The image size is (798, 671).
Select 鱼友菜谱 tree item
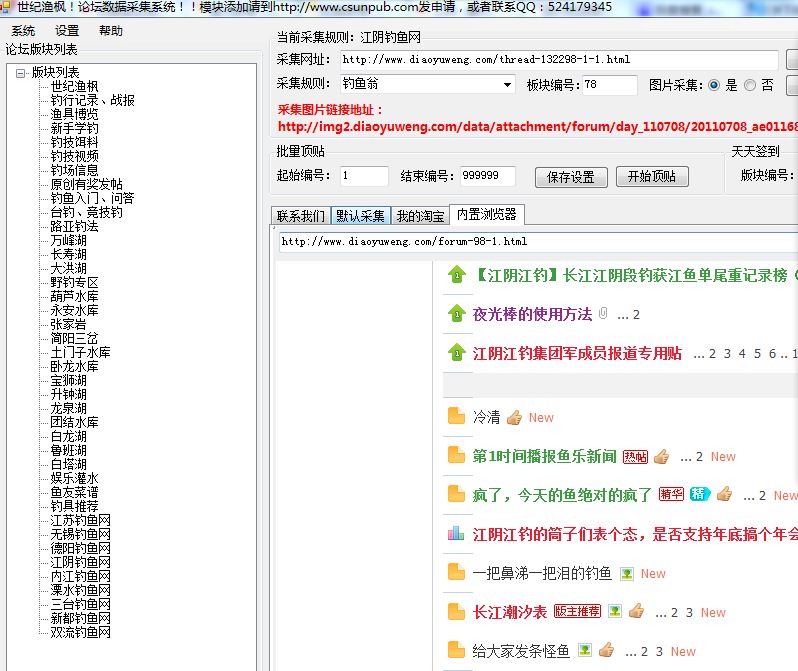74,492
